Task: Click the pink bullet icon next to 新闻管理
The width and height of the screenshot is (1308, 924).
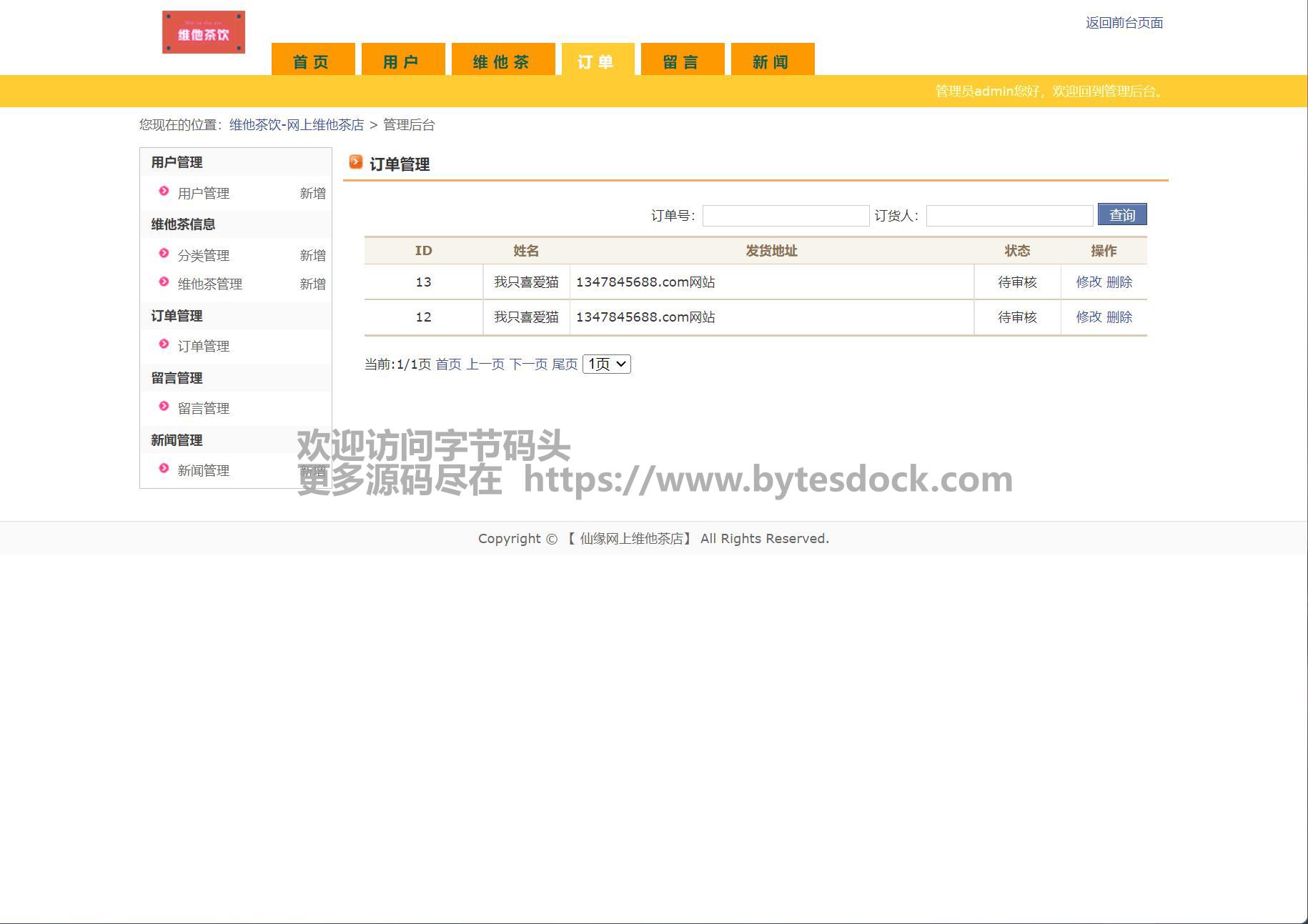Action: click(164, 469)
